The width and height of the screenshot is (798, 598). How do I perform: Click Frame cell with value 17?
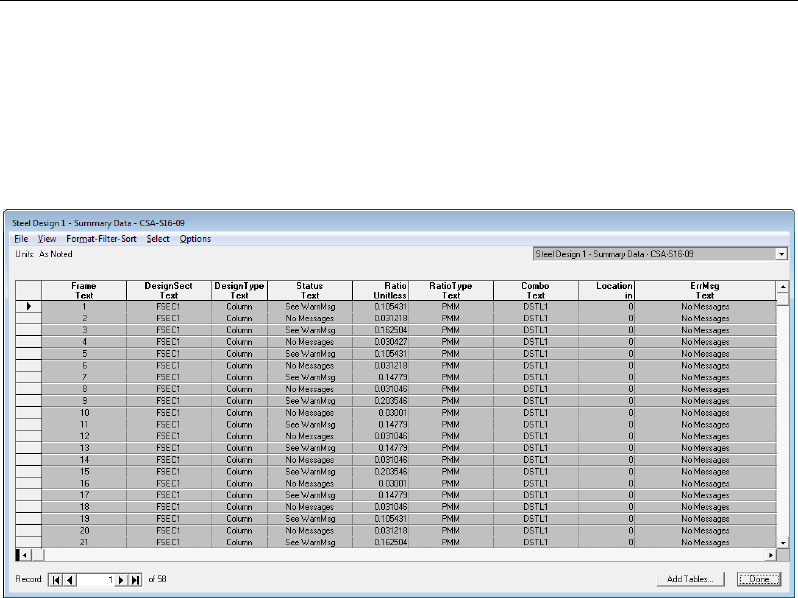[x=84, y=495]
